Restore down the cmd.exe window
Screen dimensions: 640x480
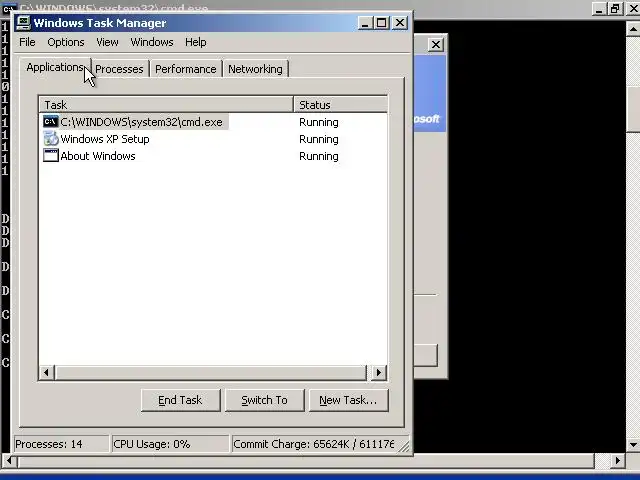(615, 9)
